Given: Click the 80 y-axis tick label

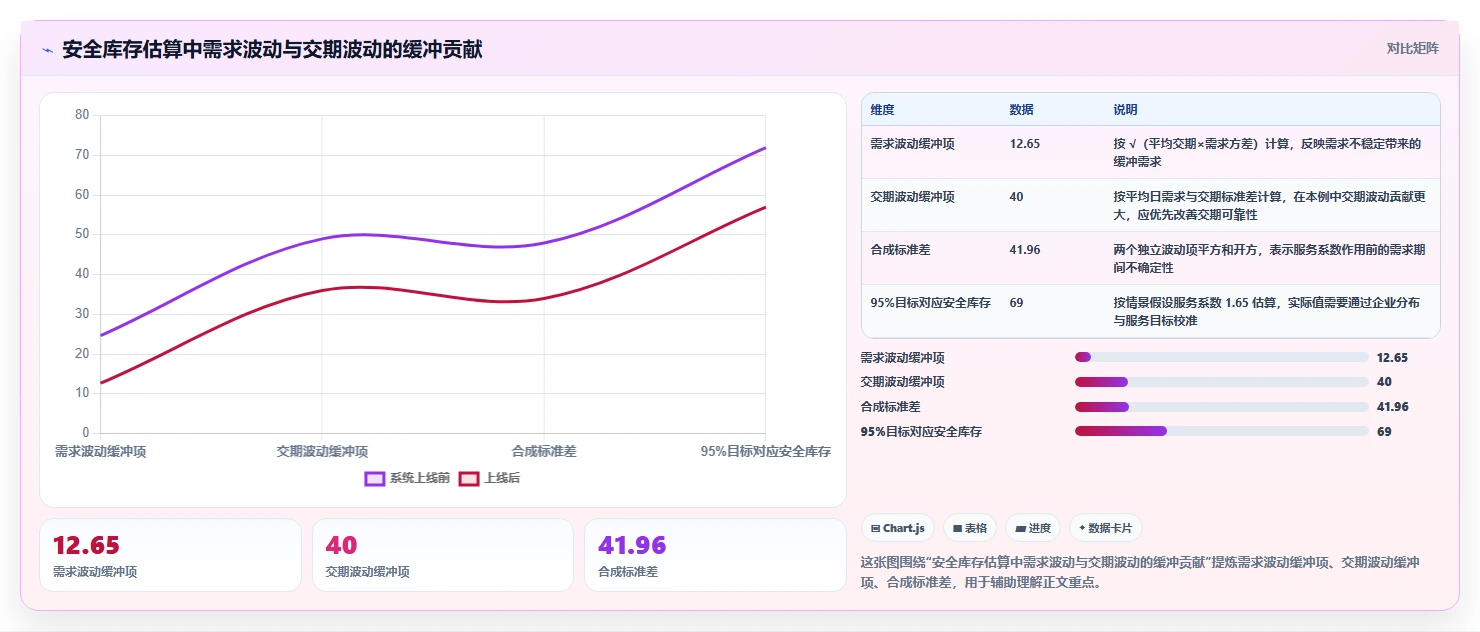Looking at the screenshot, I should pos(82,115).
